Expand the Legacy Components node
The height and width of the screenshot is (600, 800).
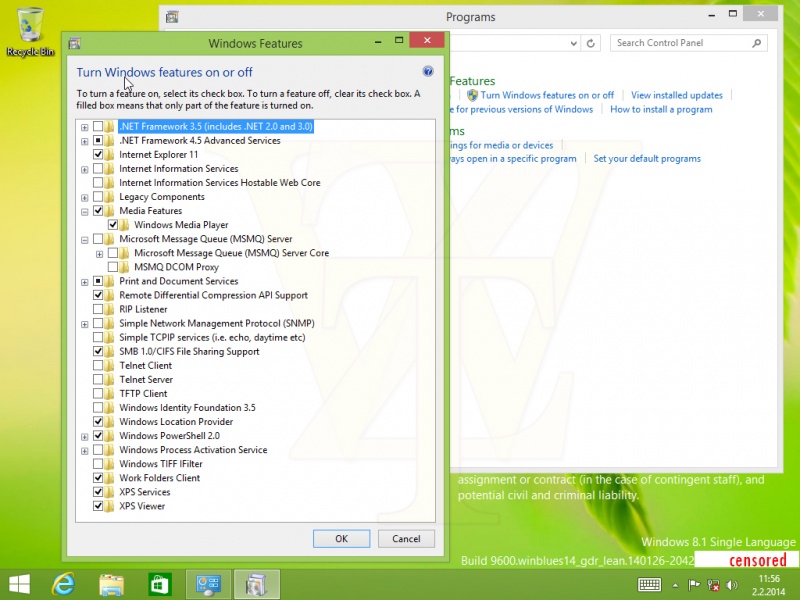85,197
